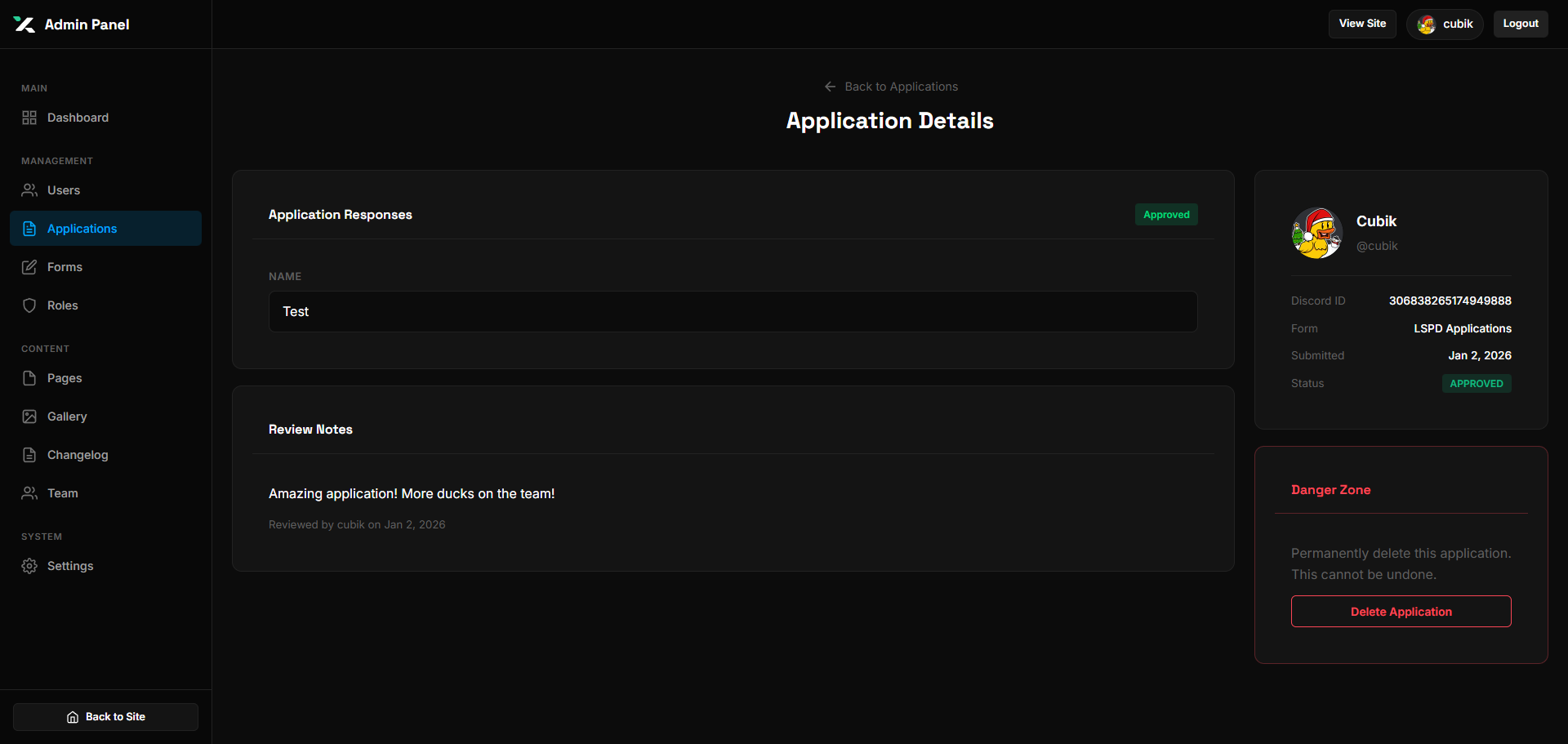Click the Back to Site button
Image resolution: width=1568 pixels, height=744 pixels.
(x=106, y=717)
